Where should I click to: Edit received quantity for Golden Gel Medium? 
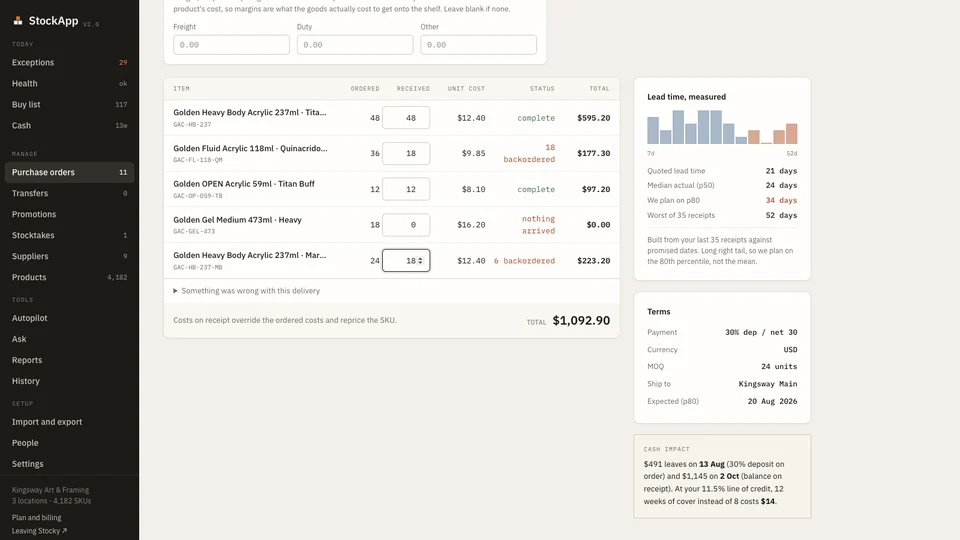point(406,225)
